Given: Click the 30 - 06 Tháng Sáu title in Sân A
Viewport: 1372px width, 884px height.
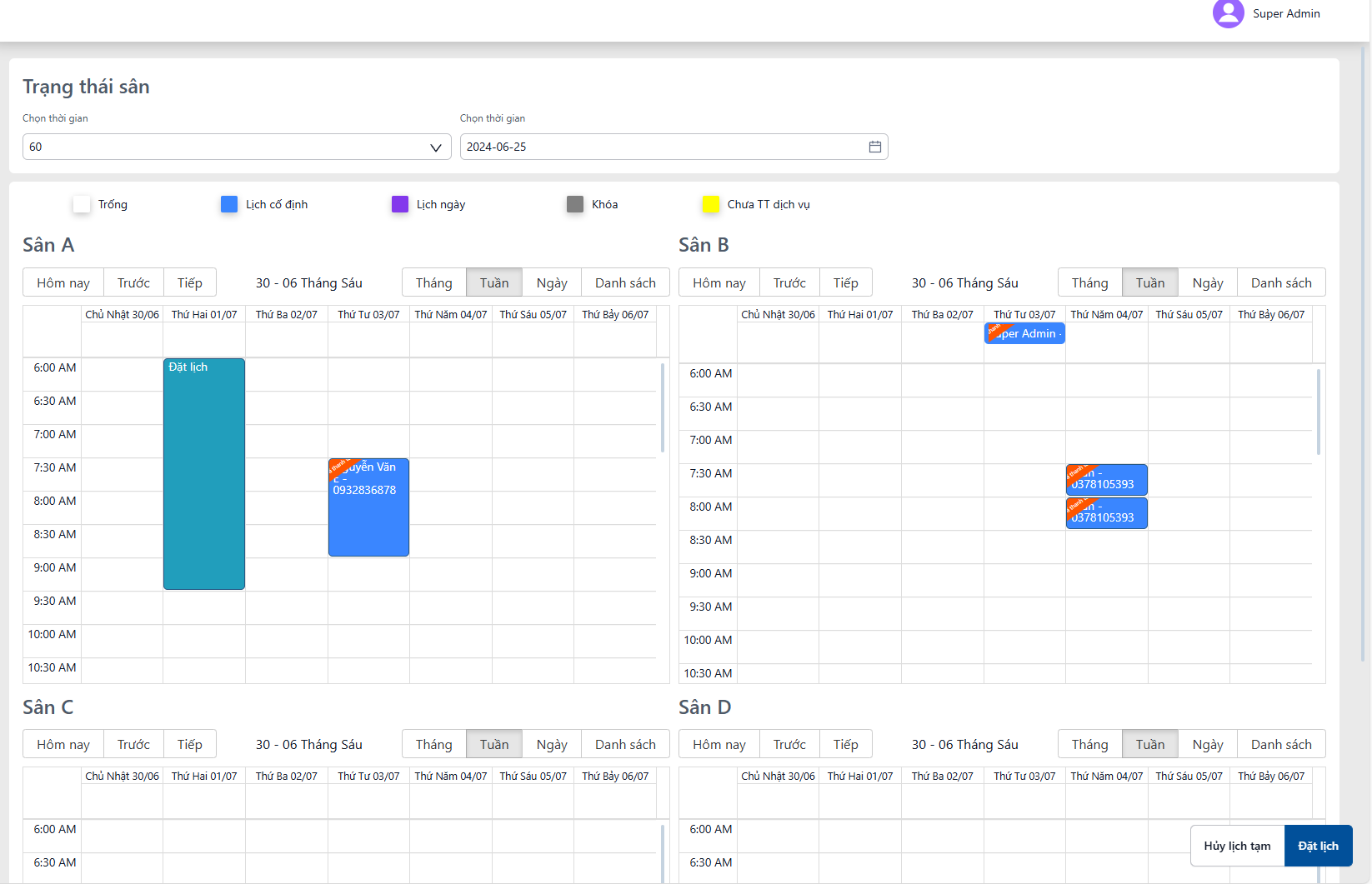Looking at the screenshot, I should (x=309, y=282).
